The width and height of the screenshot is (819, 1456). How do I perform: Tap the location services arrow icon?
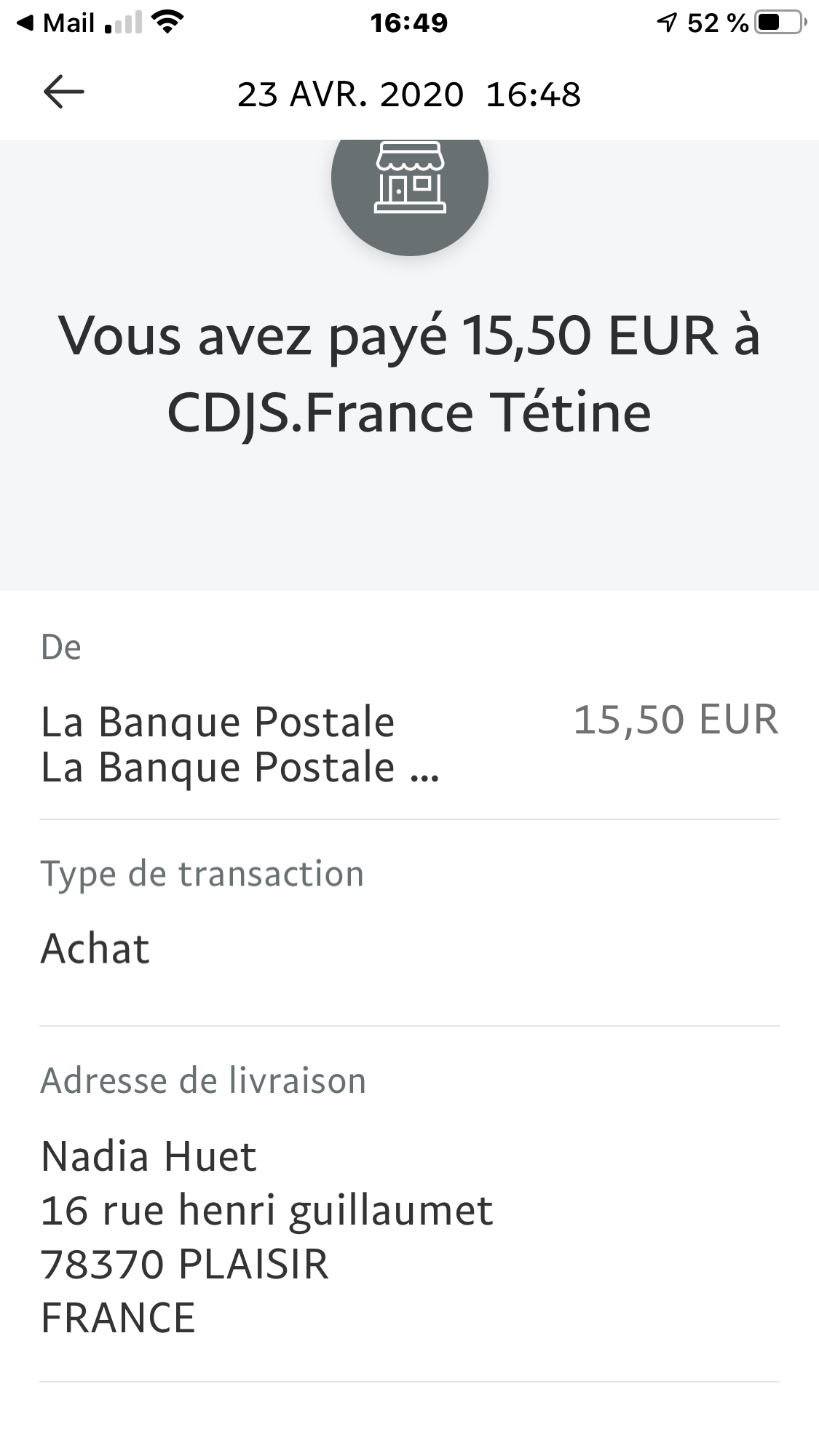(666, 23)
